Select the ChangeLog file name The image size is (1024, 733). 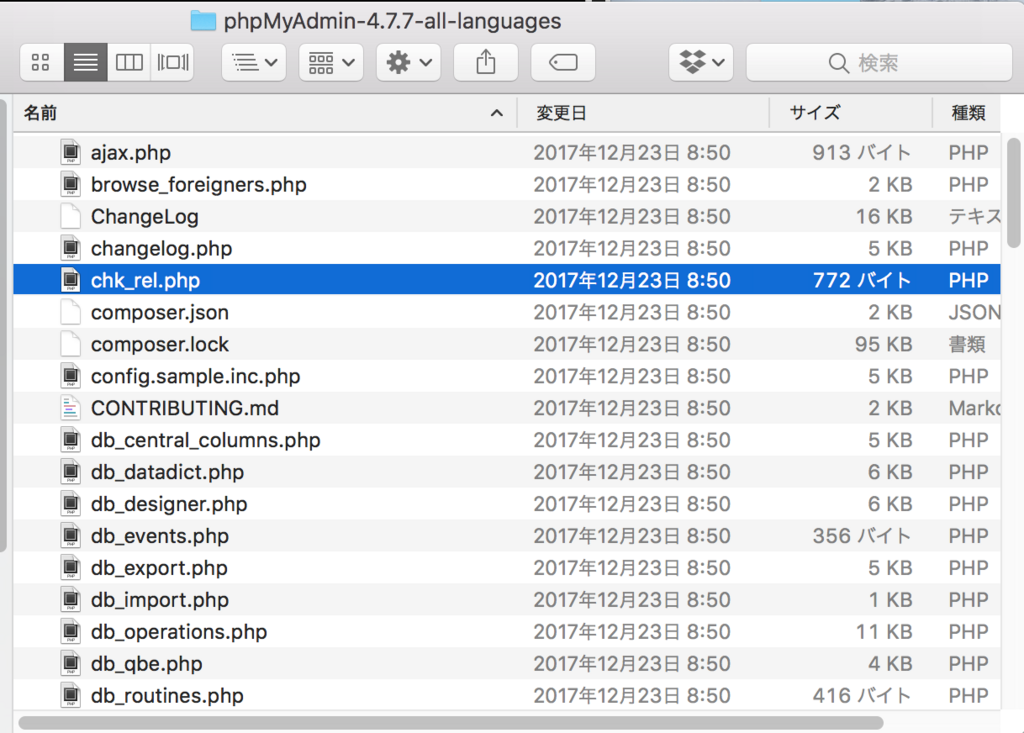144,217
